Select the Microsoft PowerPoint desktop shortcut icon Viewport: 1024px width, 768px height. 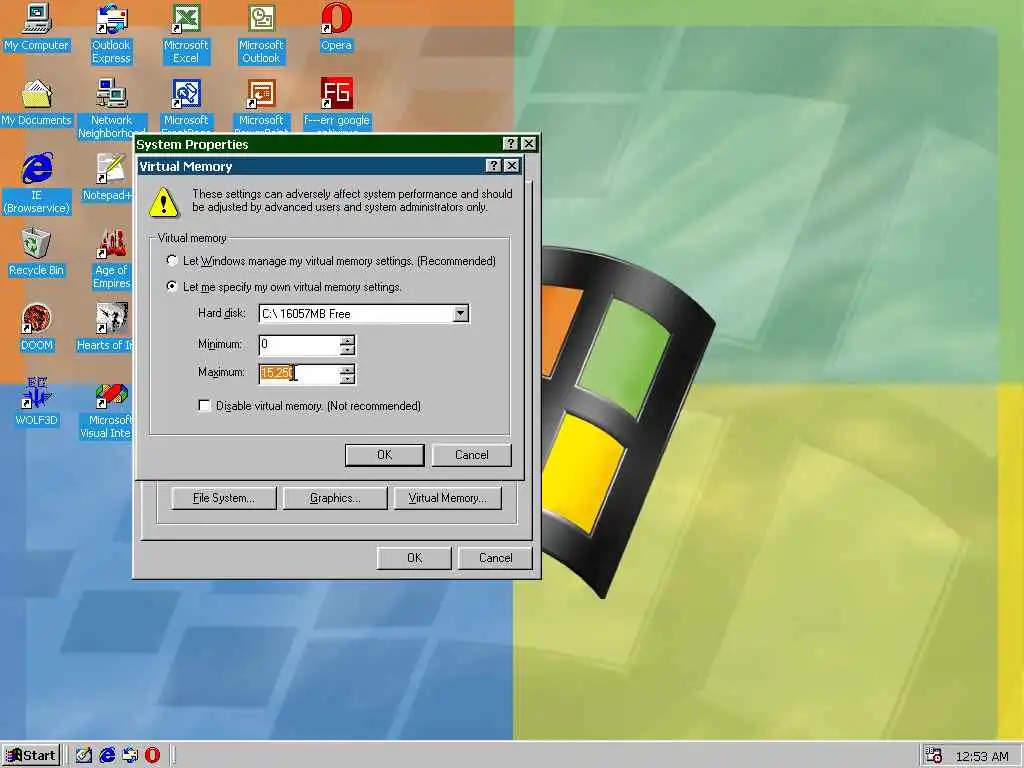coord(261,94)
